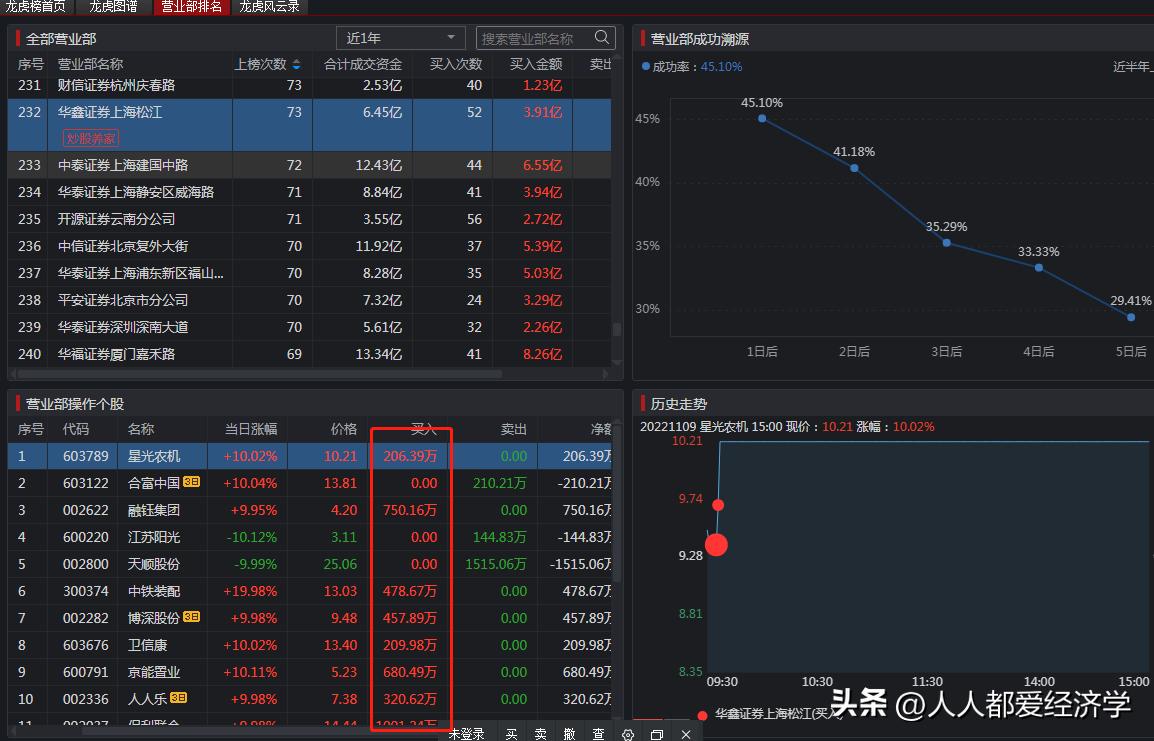The image size is (1154, 741).
Task: Click the blue 成功率 legend dot
Action: pos(645,66)
